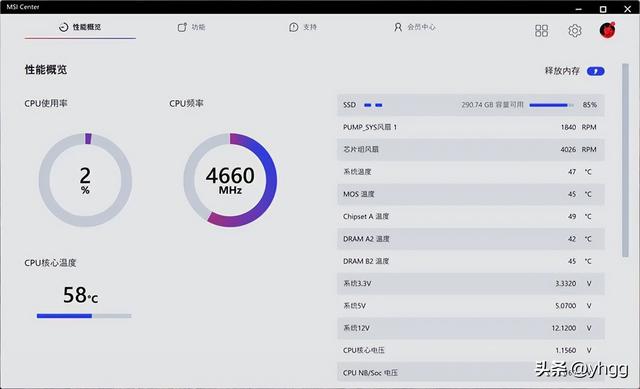Minimize the MSI Center window
Viewport: 640px width, 389px height.
click(x=578, y=9)
